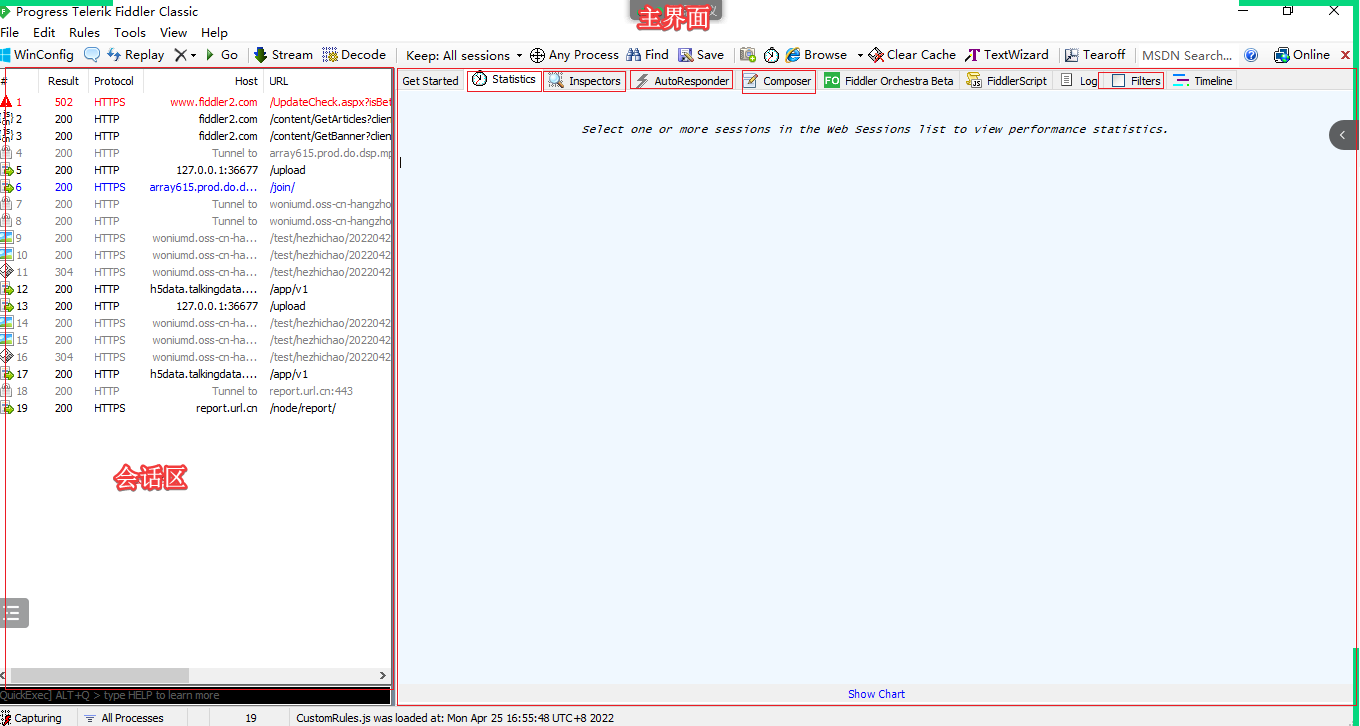Select session 12 h5data.talkingdata /app/v1
This screenshot has width=1360, height=726.
(x=196, y=289)
